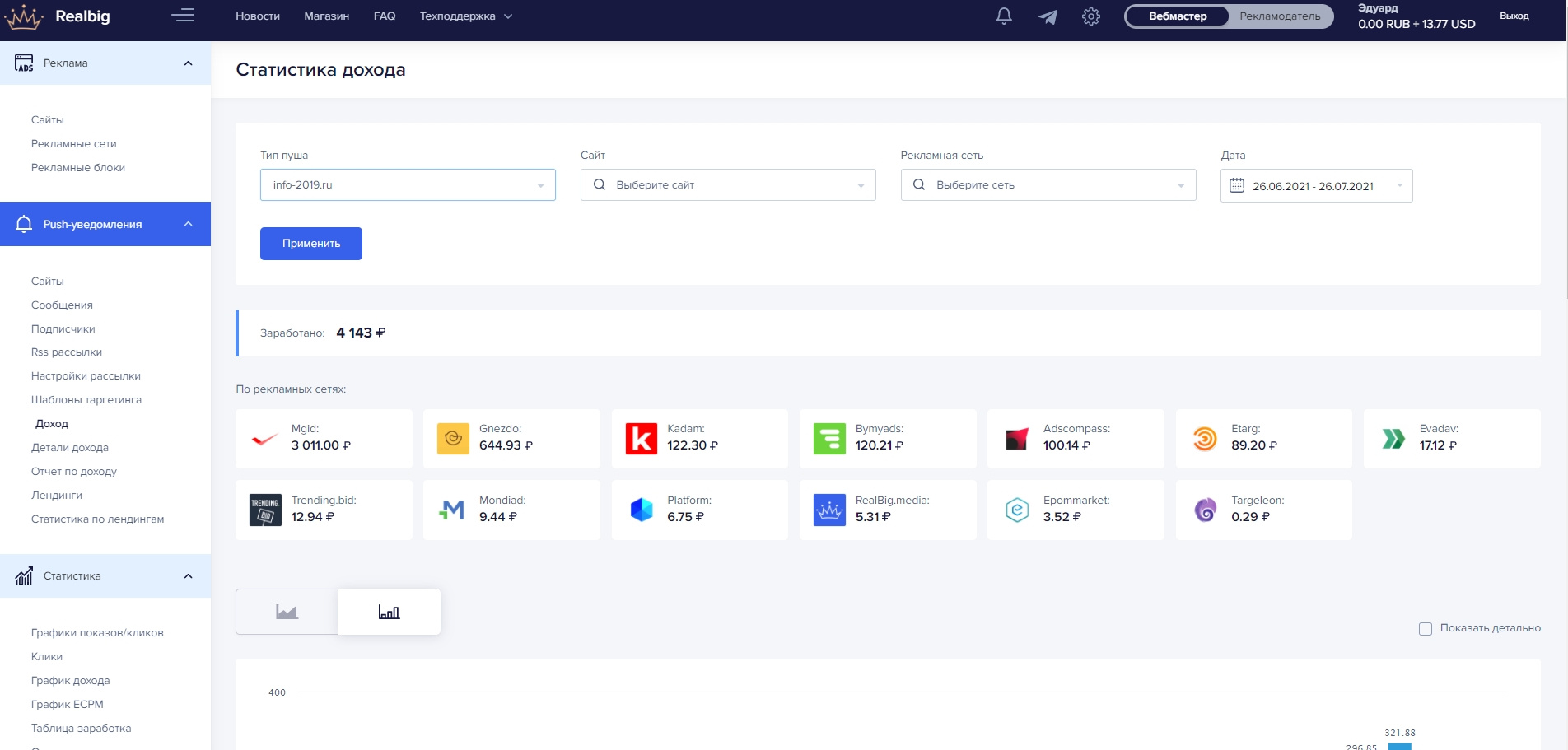This screenshot has width=1568, height=750.
Task: Open the Детали дохода sidebar link
Action: [70, 448]
